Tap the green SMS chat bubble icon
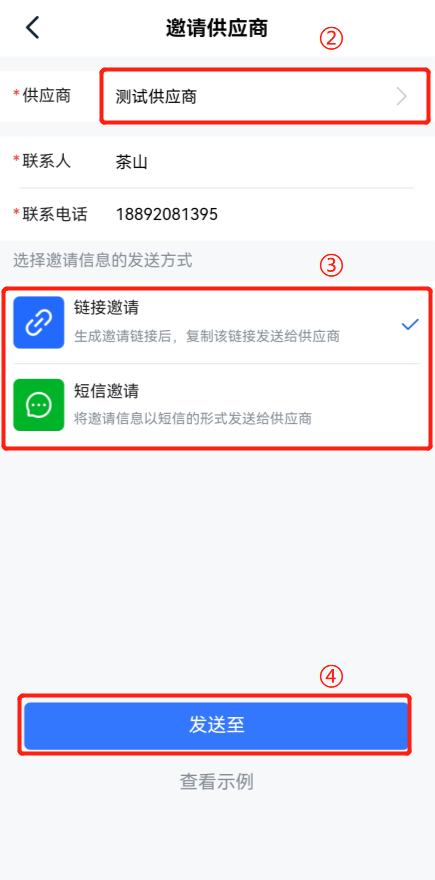 [39, 405]
